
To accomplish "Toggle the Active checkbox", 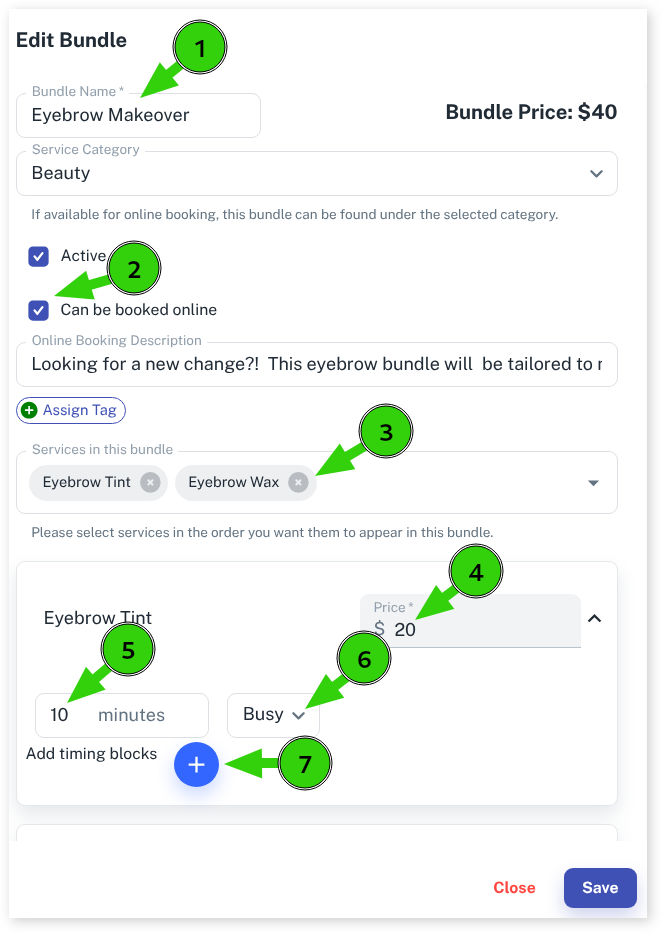I will pyautogui.click(x=38, y=256).
